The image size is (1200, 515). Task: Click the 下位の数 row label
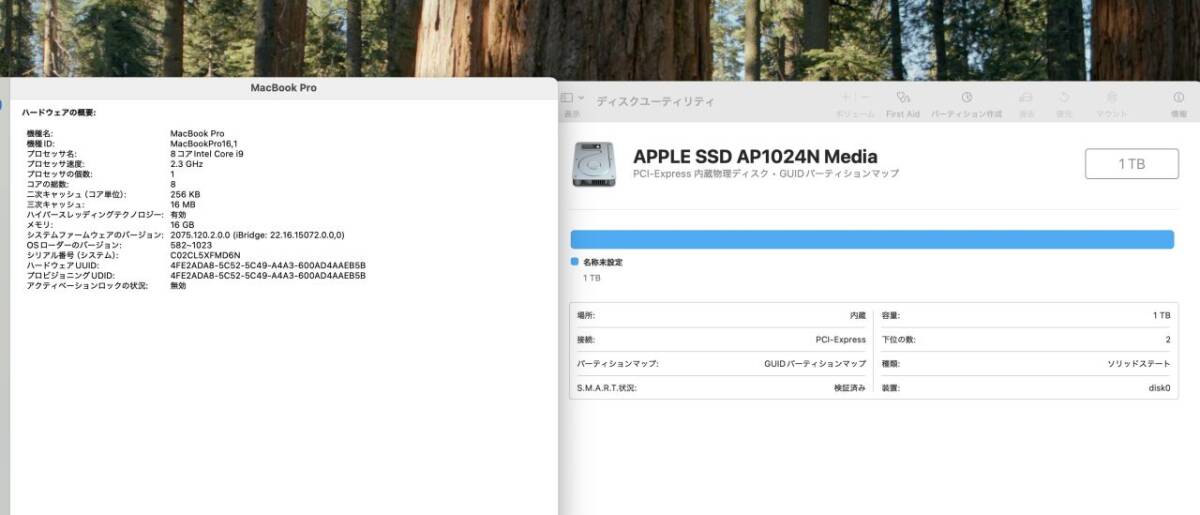coord(897,339)
